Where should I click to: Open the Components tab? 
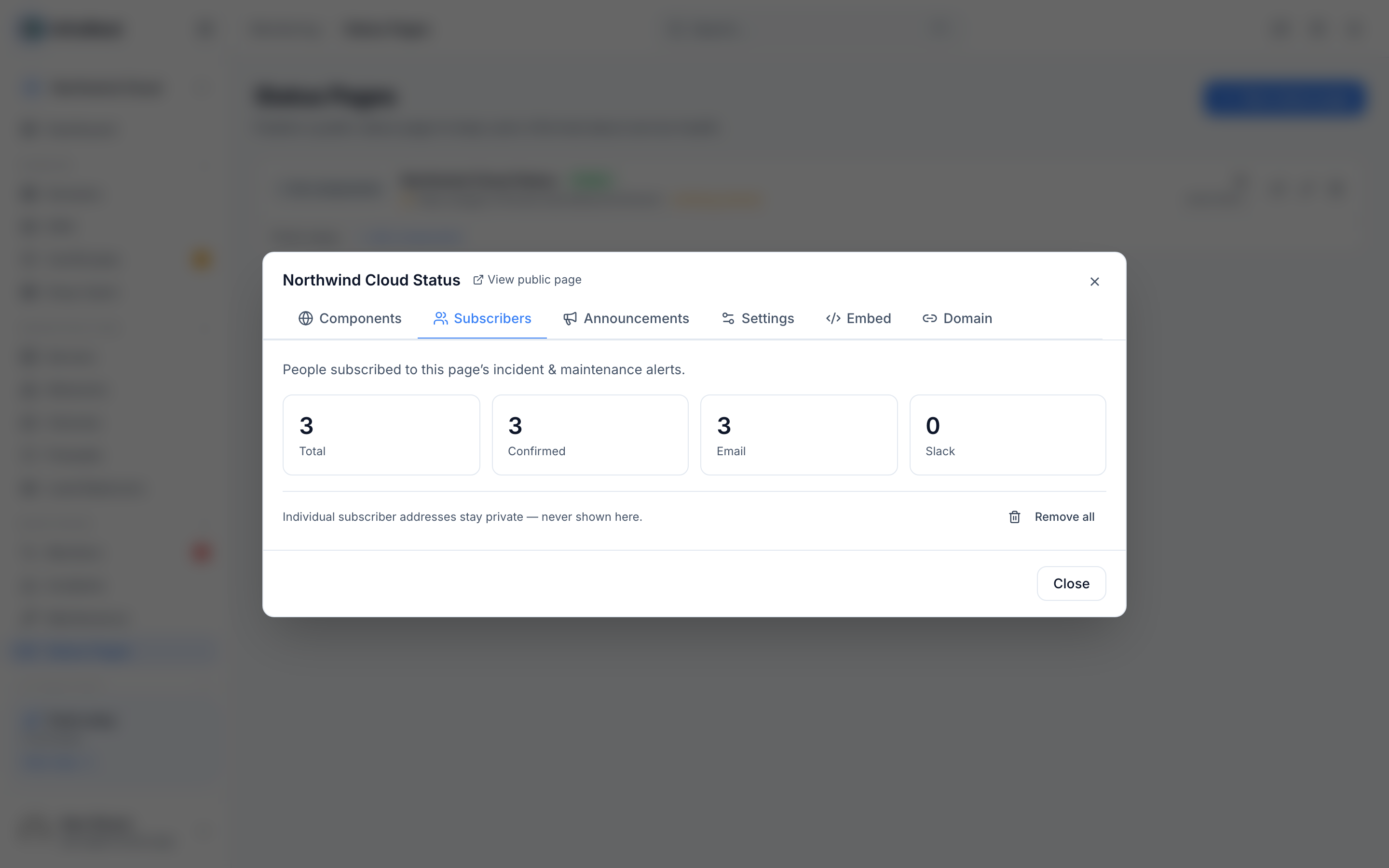[350, 319]
